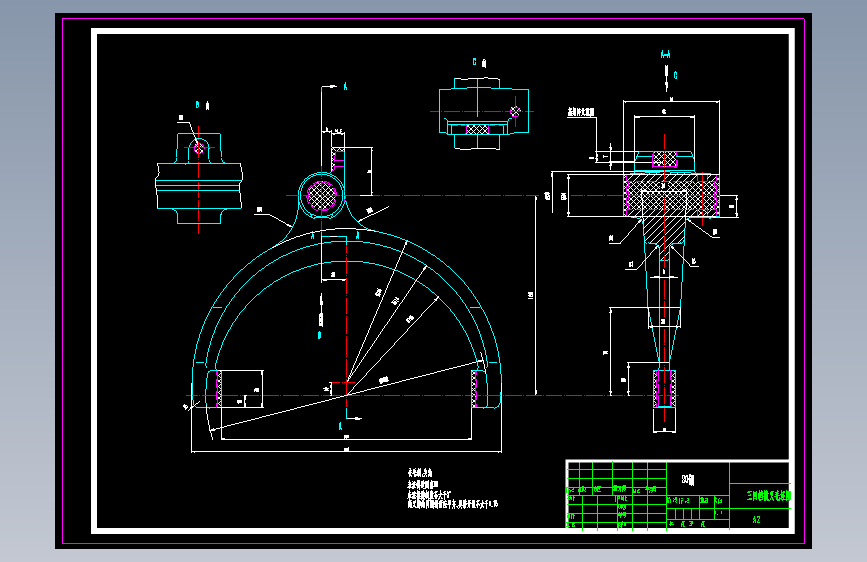This screenshot has height=562, width=867.
Task: Click the cyan "B" label above left view
Action: (x=197, y=105)
